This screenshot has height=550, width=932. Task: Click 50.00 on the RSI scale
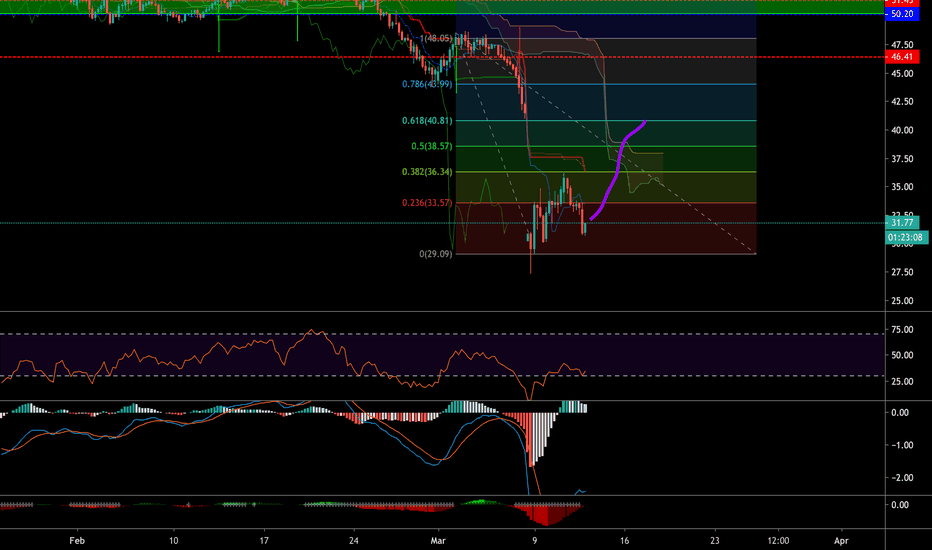pyautogui.click(x=902, y=356)
